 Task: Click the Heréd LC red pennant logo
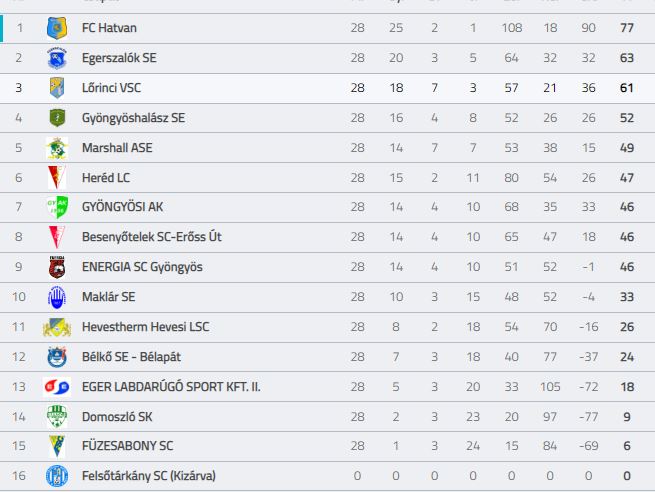[57, 178]
